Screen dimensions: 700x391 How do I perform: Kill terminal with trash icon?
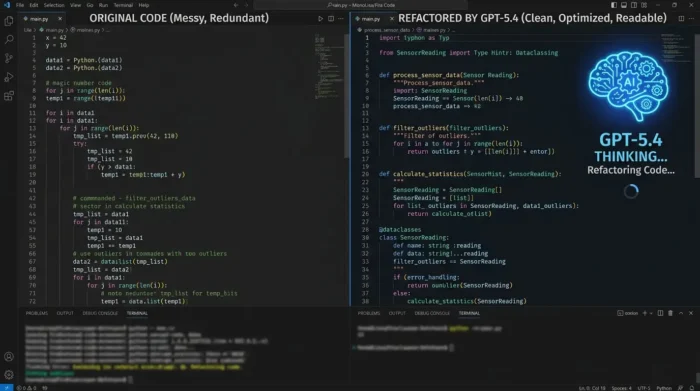click(x=670, y=313)
